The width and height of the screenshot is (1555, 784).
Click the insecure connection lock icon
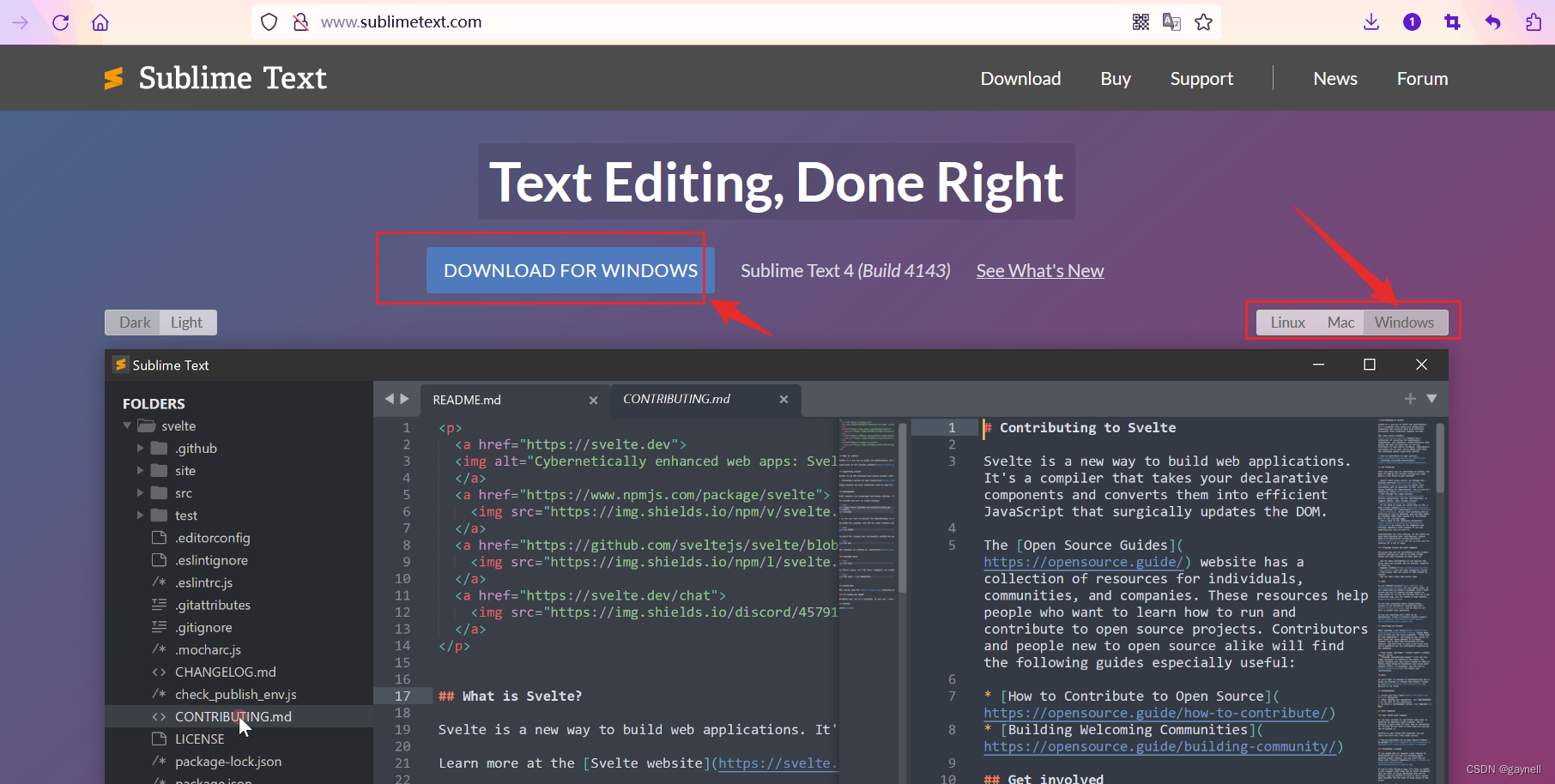click(x=300, y=22)
